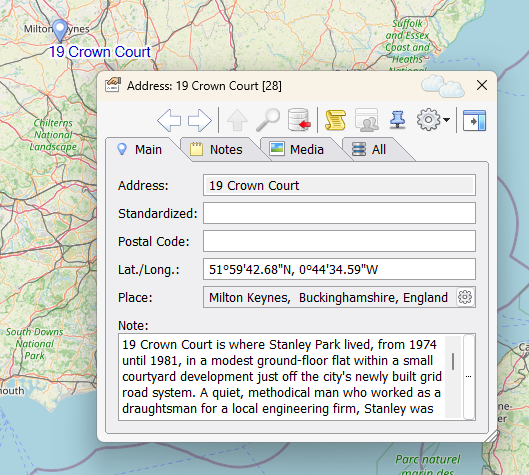Open the toolbar gear settings icon

(x=428, y=119)
